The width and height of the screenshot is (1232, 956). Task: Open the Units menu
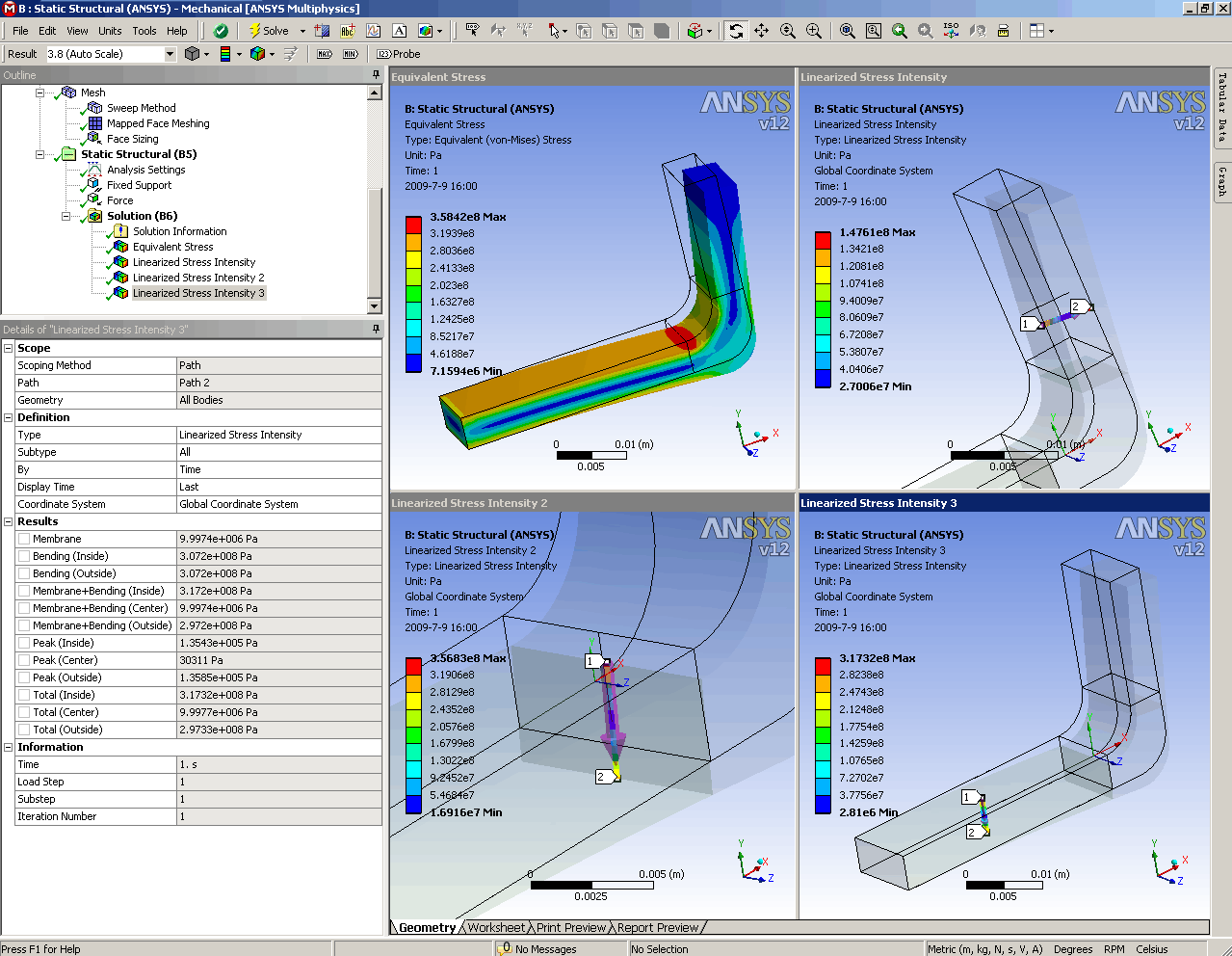tap(110, 31)
